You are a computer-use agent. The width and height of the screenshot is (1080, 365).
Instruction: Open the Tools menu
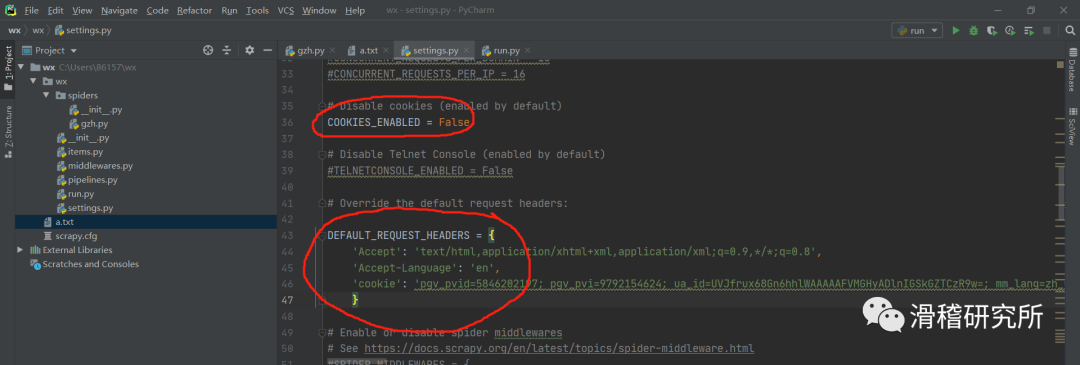point(258,10)
